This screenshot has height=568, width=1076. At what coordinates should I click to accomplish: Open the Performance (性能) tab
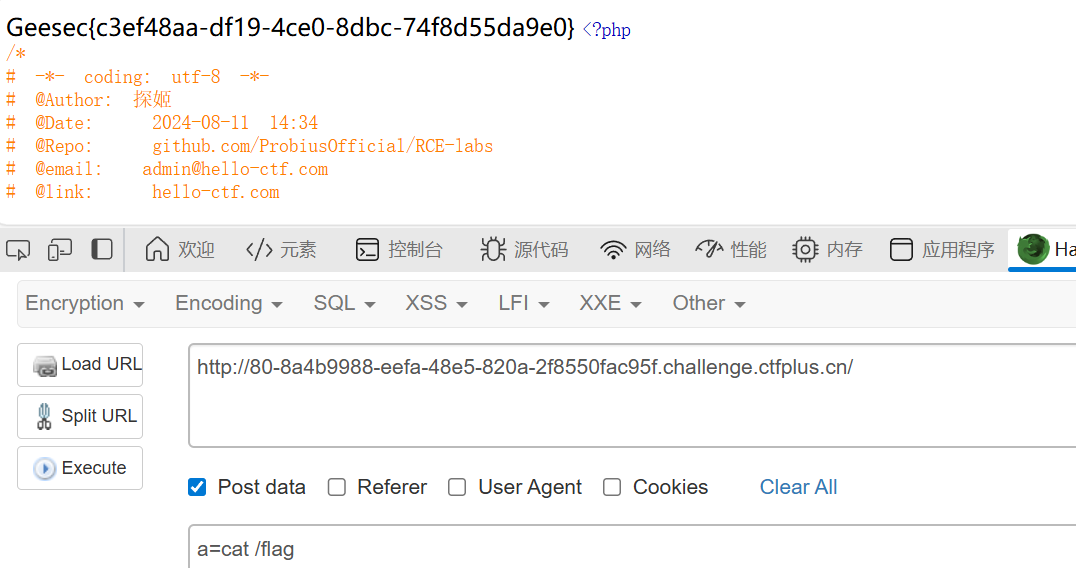(731, 250)
